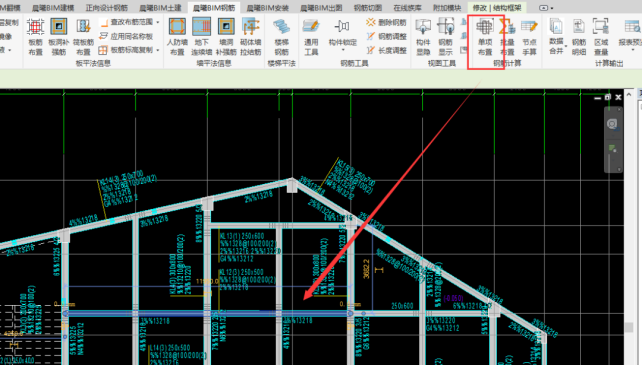Open the 板洞补强筋 tool
The height and width of the screenshot is (365, 642).
[x=59, y=37]
